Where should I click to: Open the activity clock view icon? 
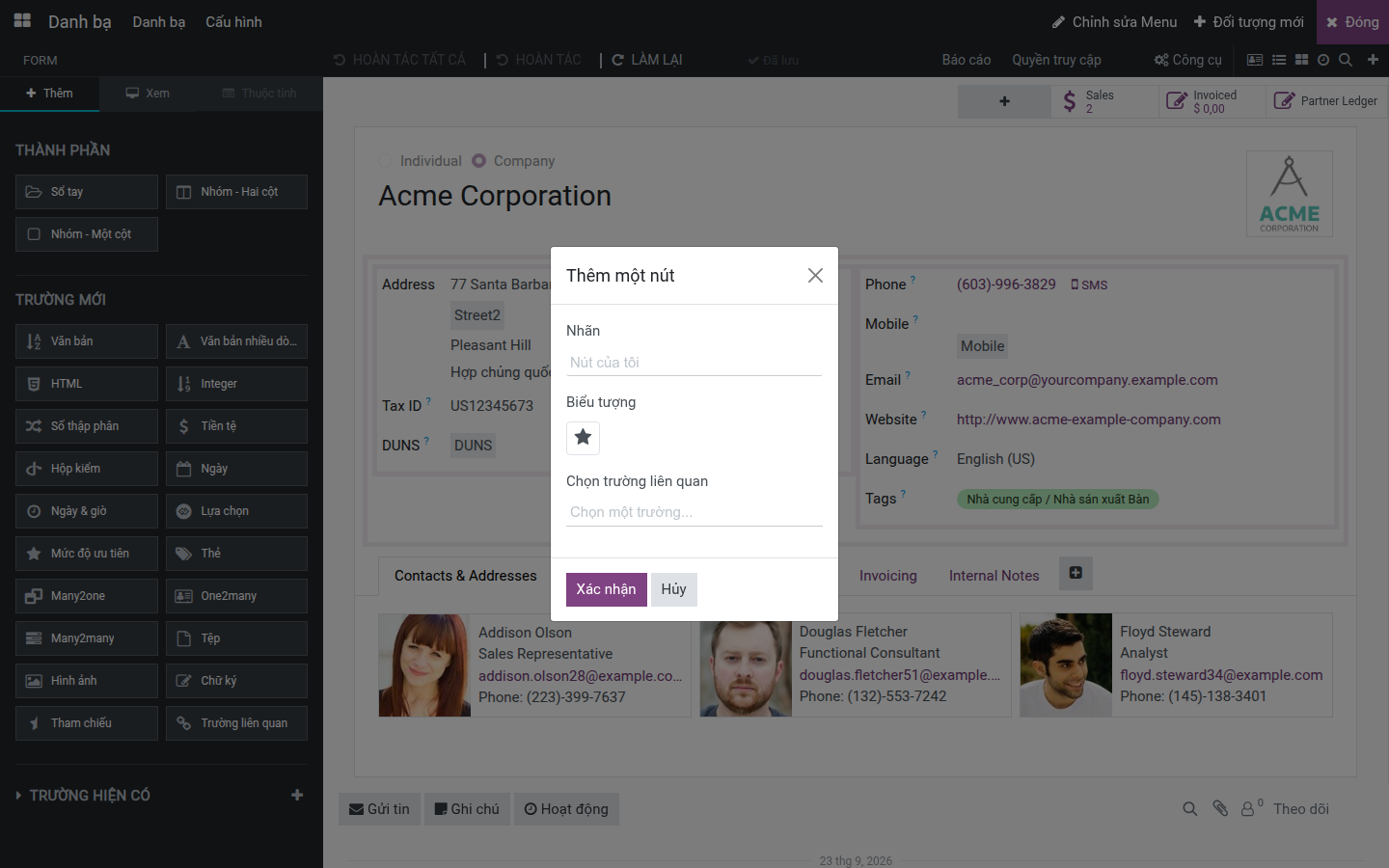coord(1323,60)
